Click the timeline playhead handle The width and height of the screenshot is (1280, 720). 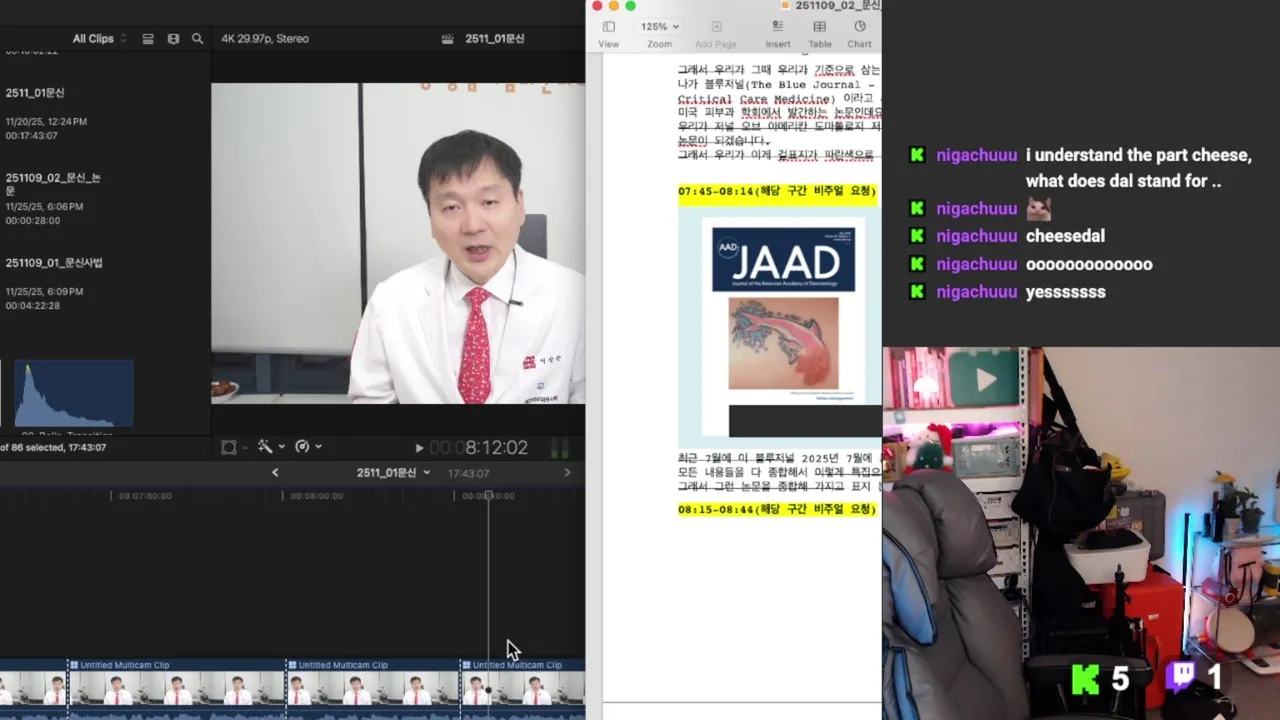click(488, 495)
